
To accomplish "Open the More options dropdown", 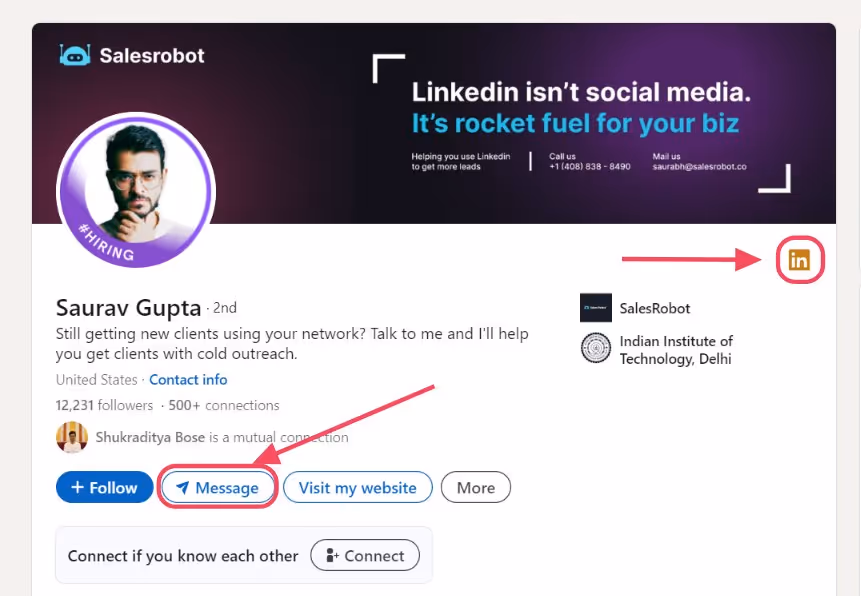I will coord(475,487).
